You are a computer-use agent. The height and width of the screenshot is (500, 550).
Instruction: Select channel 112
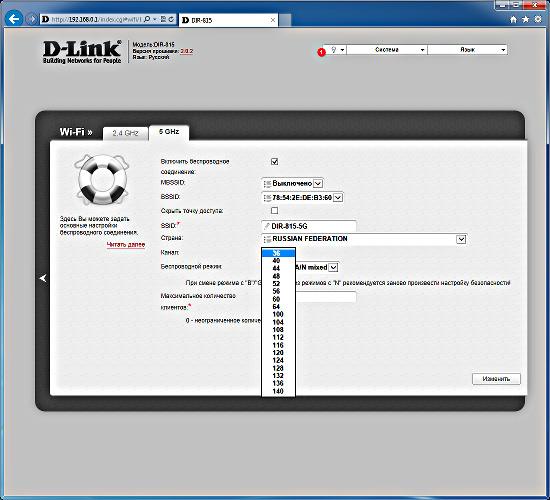click(278, 337)
